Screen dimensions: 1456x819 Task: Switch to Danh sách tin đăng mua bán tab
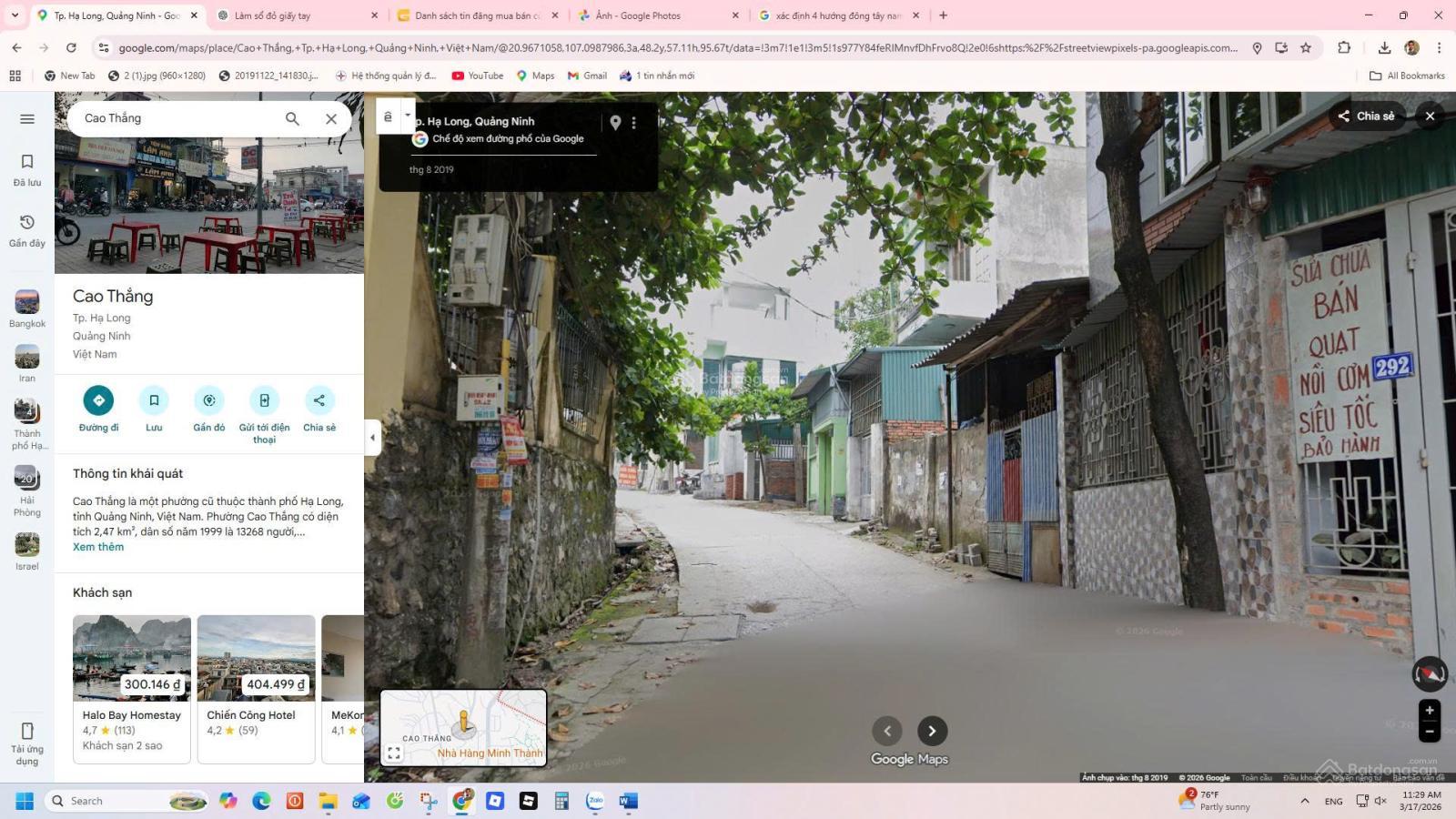(x=477, y=15)
